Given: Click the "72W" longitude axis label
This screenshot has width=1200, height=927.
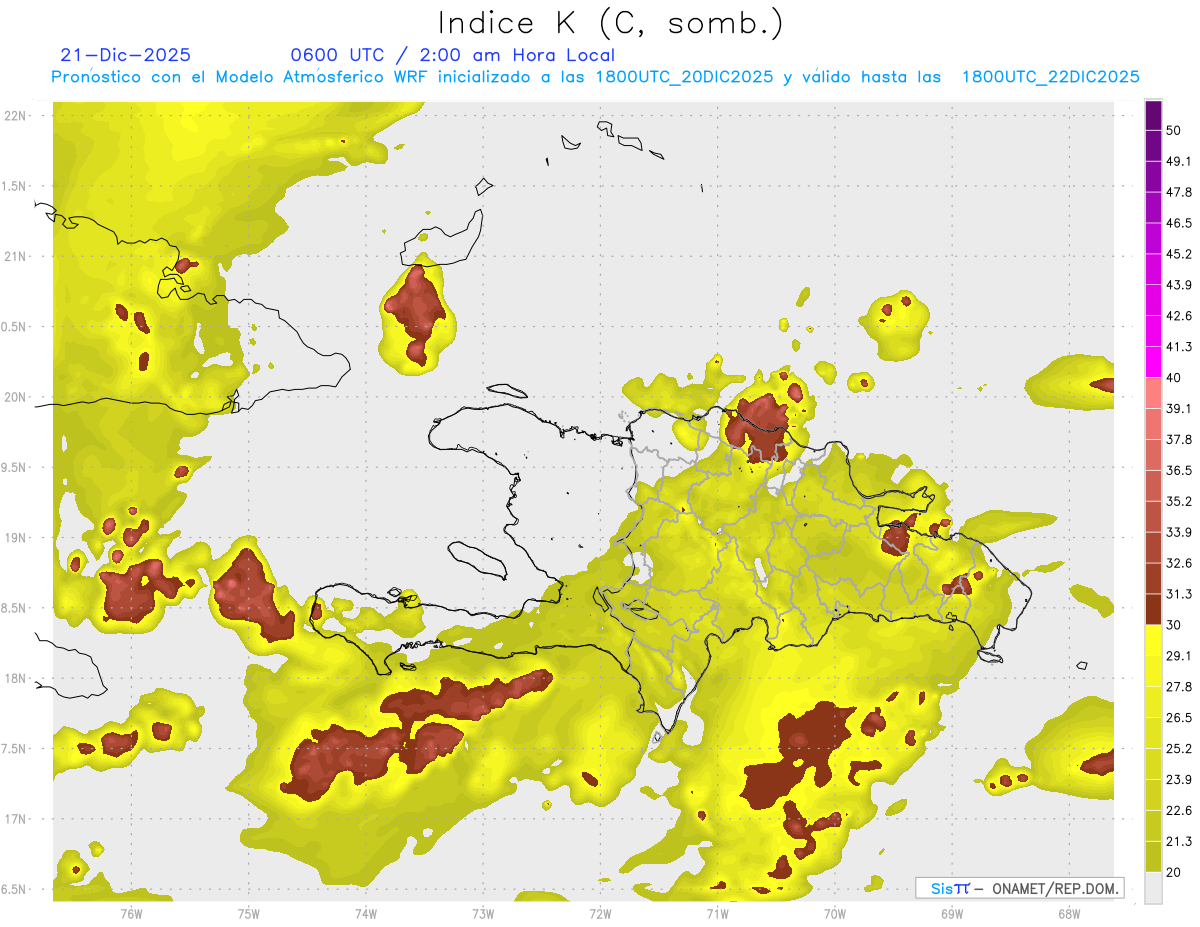Looking at the screenshot, I should [x=600, y=914].
